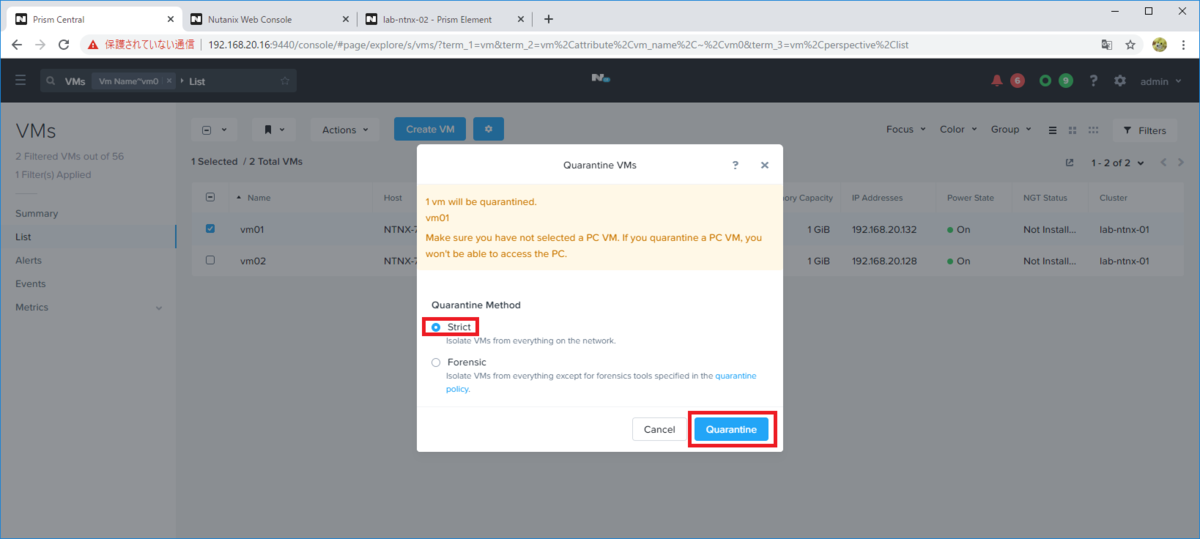Go back in browser history
This screenshot has width=1200, height=539.
(16, 45)
